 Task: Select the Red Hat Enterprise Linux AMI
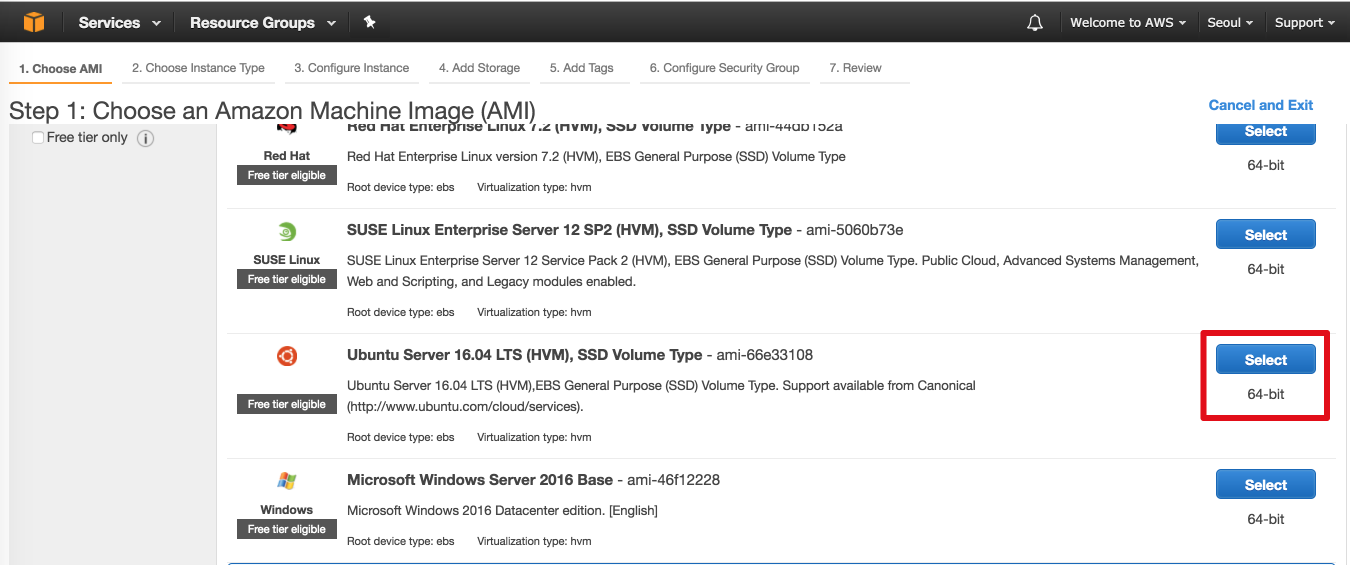(1265, 132)
